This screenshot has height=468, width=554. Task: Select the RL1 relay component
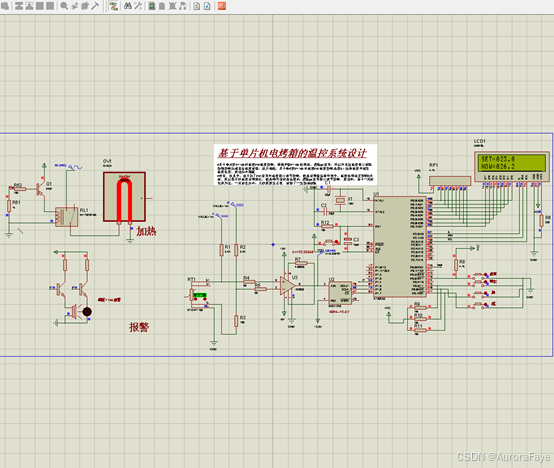[x=66, y=217]
